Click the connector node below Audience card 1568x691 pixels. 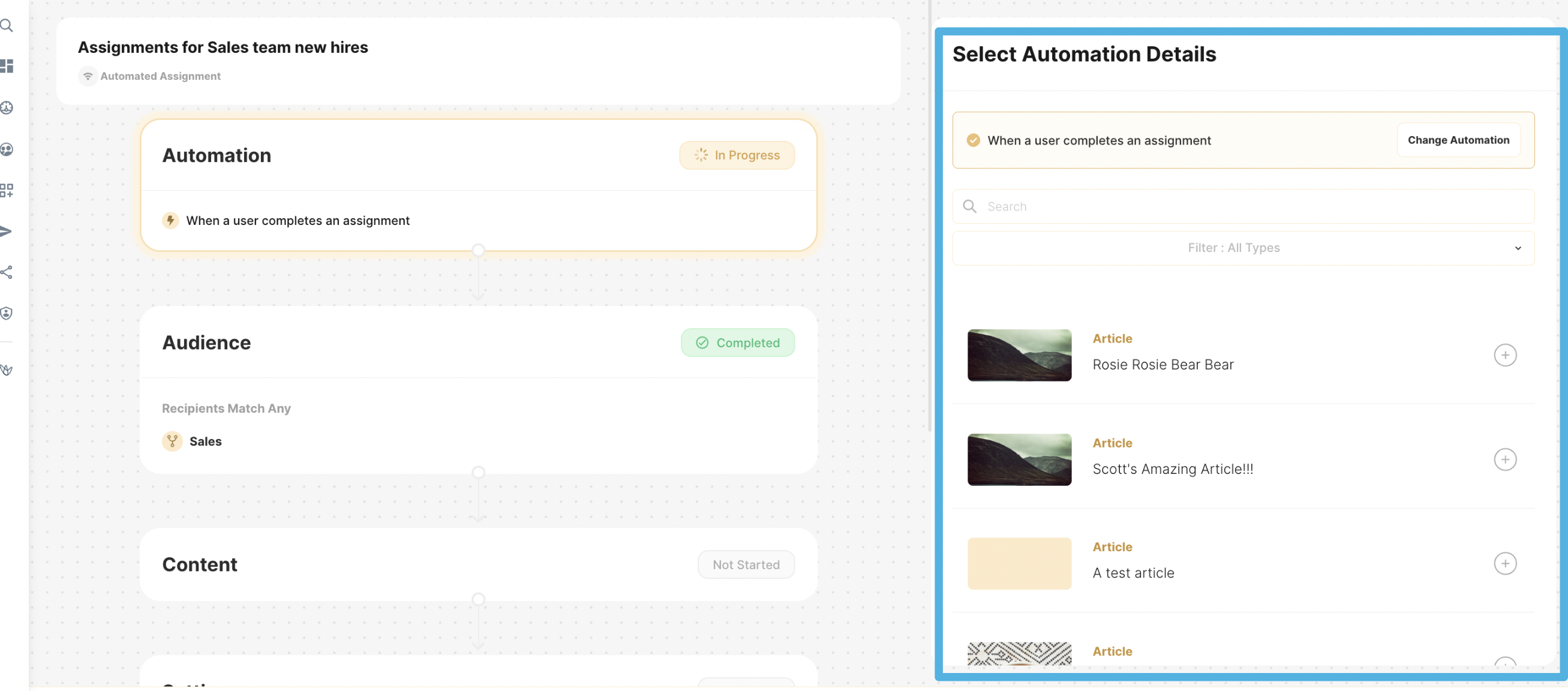tap(479, 473)
